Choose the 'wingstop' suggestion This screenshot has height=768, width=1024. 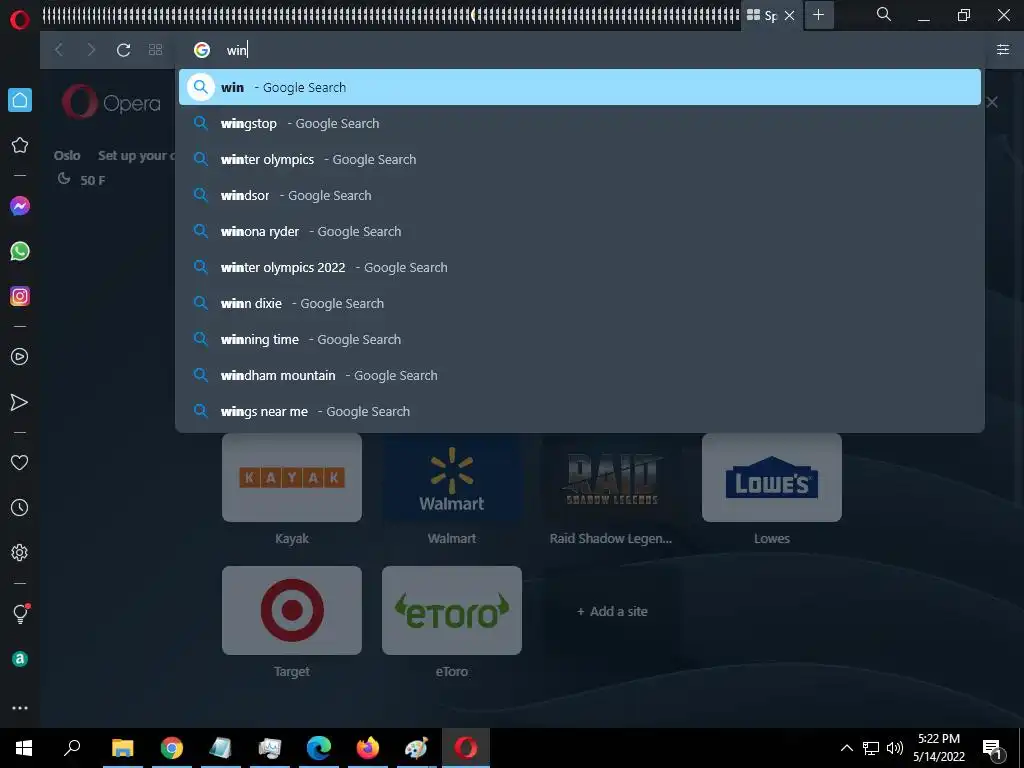pos(580,123)
